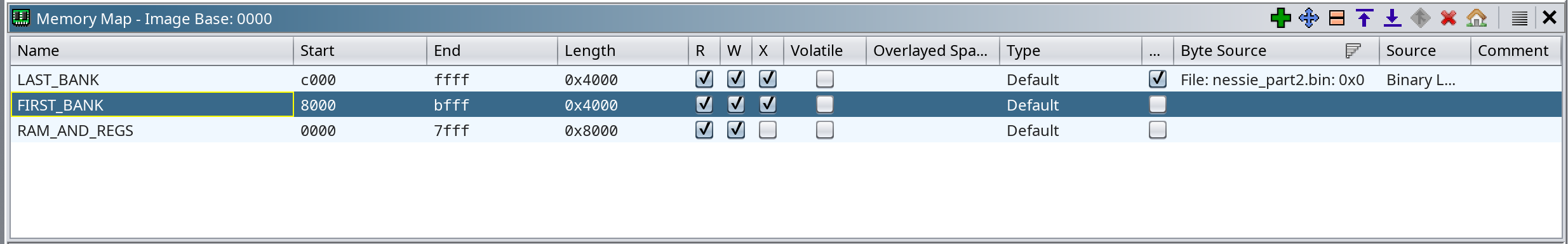This screenshot has height=244, width=1568.
Task: Click the Move Block icon
Action: tap(1309, 18)
